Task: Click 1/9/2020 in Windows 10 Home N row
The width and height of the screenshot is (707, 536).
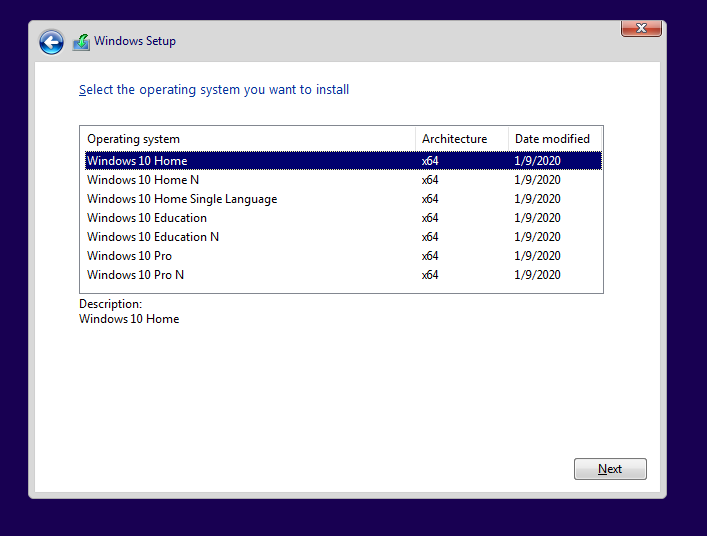Action: point(537,180)
